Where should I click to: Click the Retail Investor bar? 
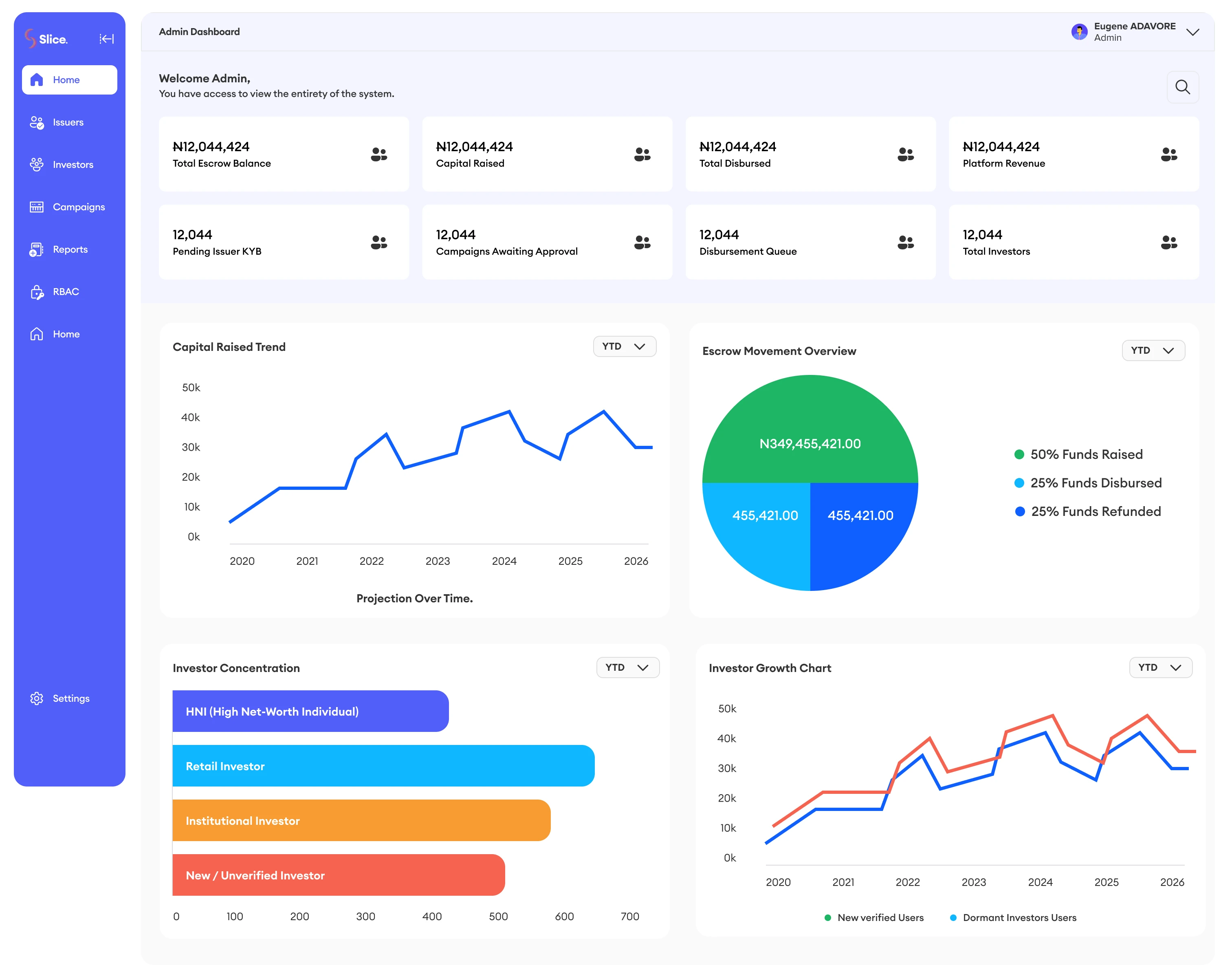(x=383, y=766)
